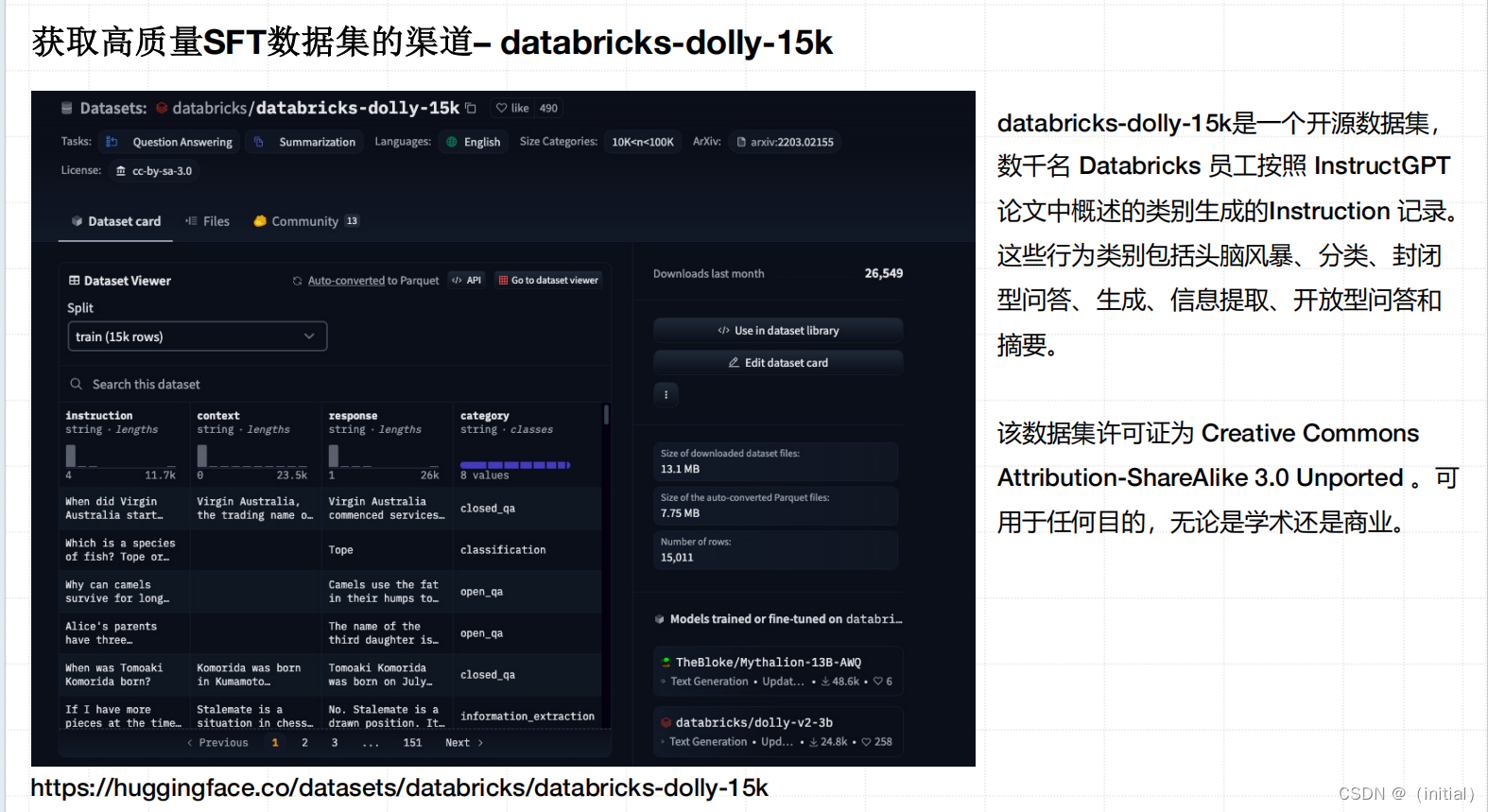Go to Previous page of dataset
This screenshot has width=1488, height=812.
[217, 743]
